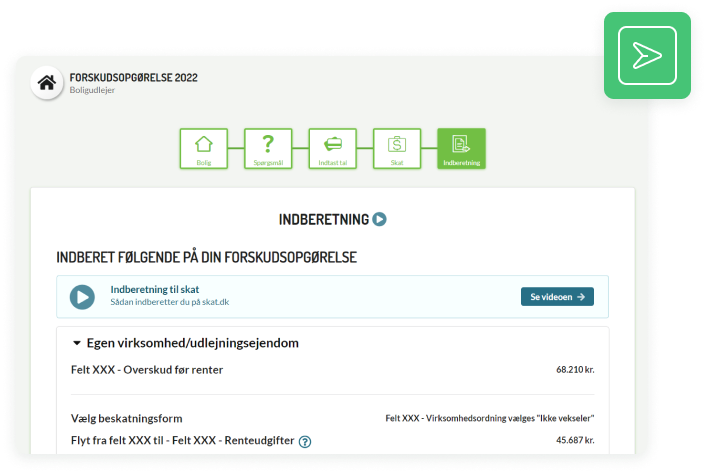Click the Indberetning til skat title
The height and width of the screenshot is (474, 707).
[155, 290]
